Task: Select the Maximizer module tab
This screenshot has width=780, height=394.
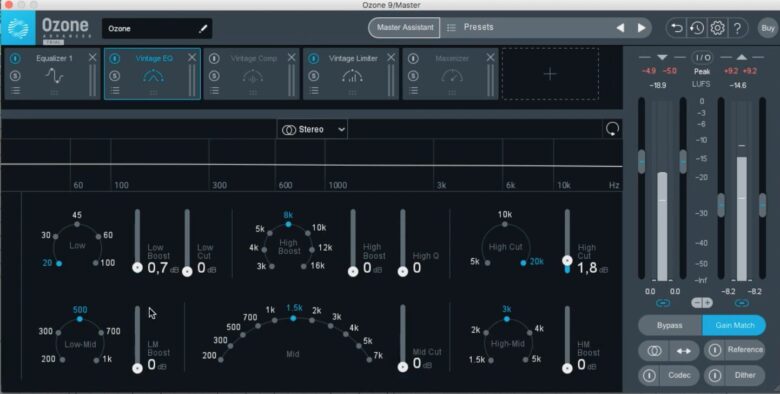Action: [x=451, y=74]
